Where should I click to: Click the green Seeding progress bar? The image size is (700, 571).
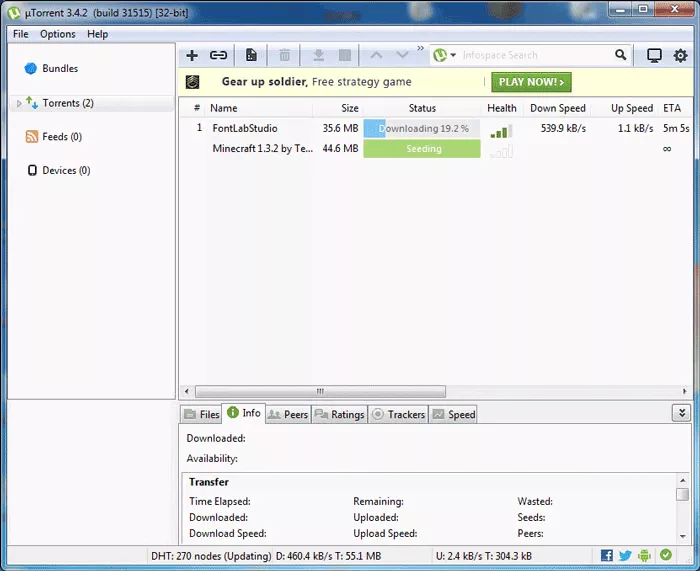pyautogui.click(x=422, y=149)
